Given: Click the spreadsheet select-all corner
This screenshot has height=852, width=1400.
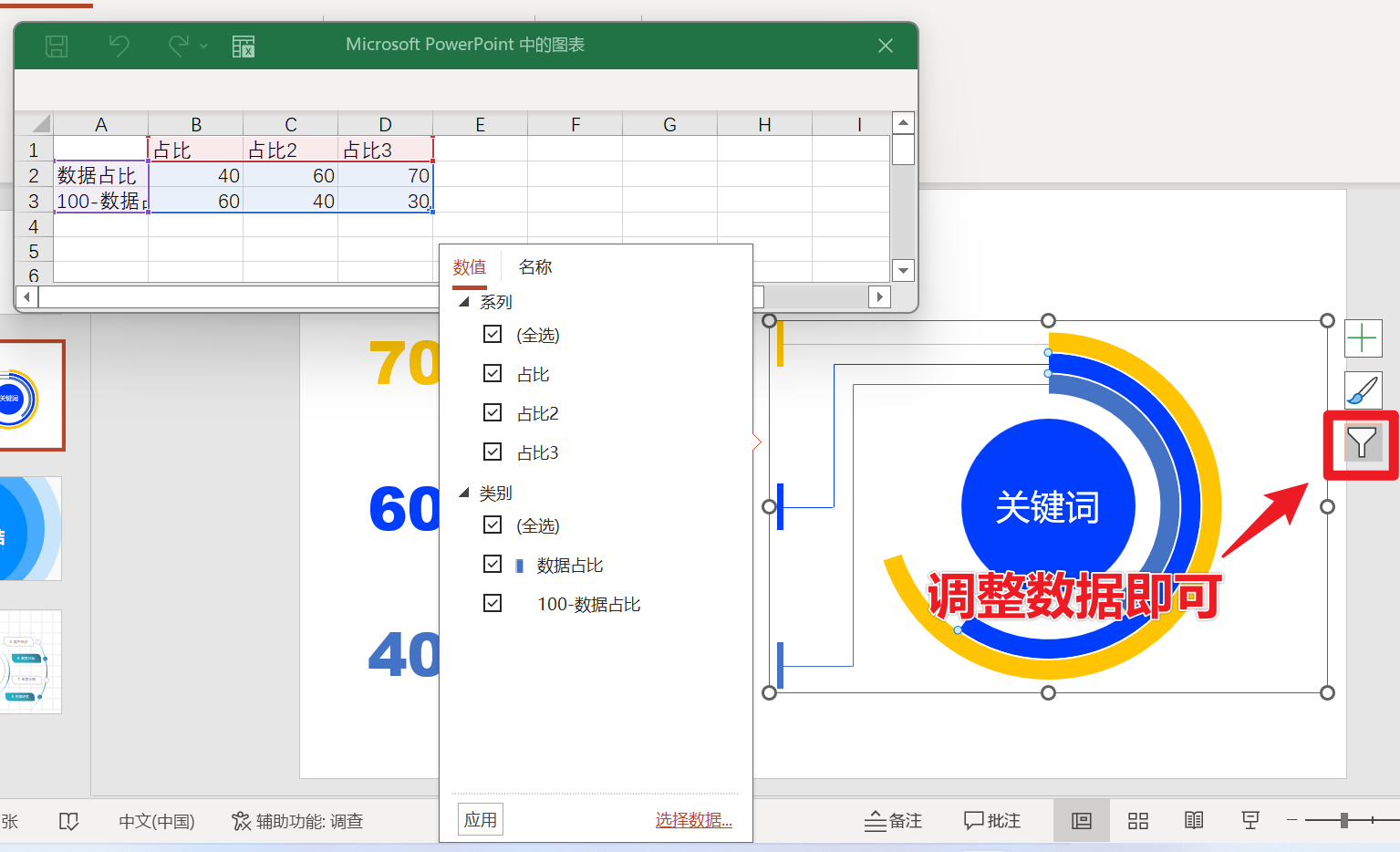Looking at the screenshot, I should 35,124.
